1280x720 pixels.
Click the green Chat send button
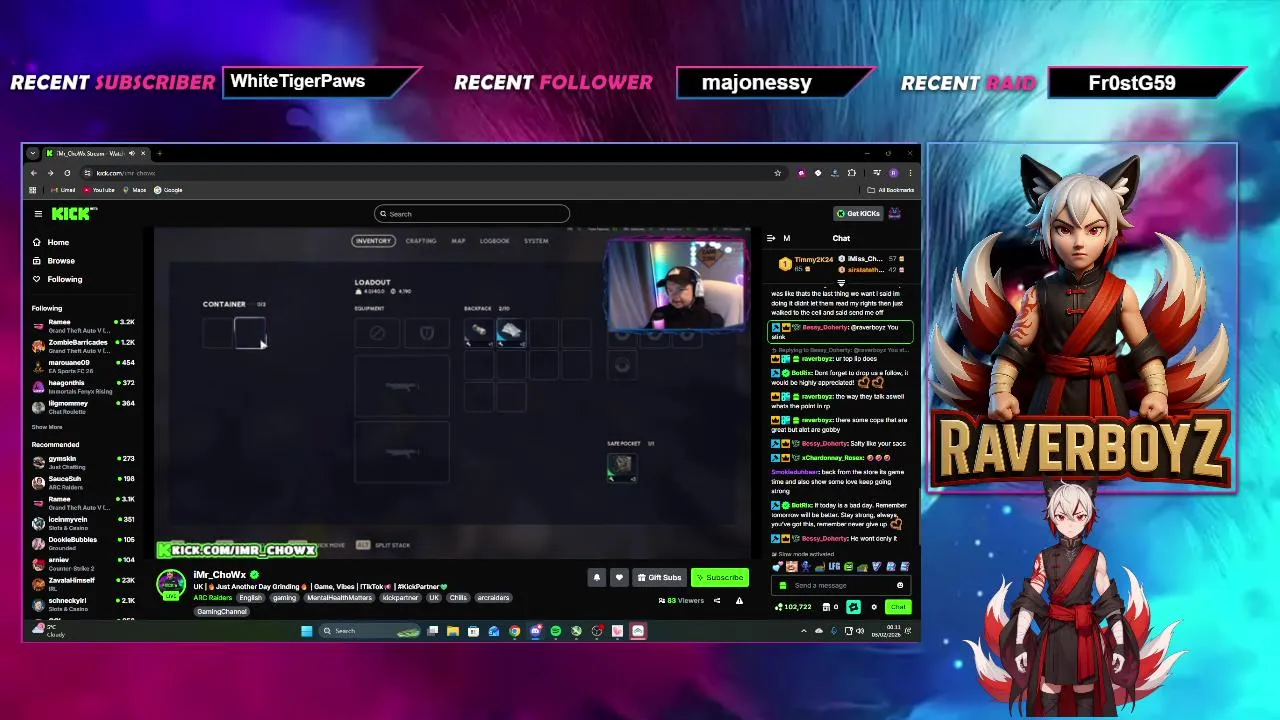click(897, 607)
